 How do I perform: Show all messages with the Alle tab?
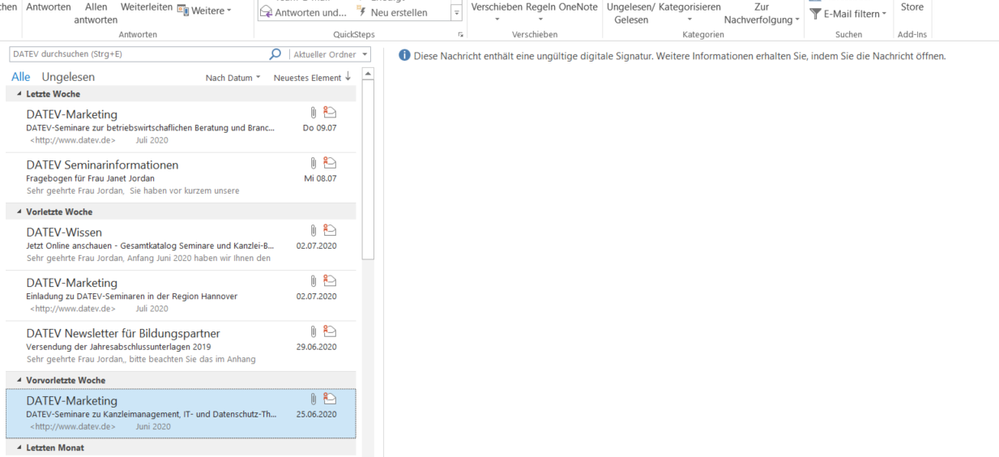21,77
